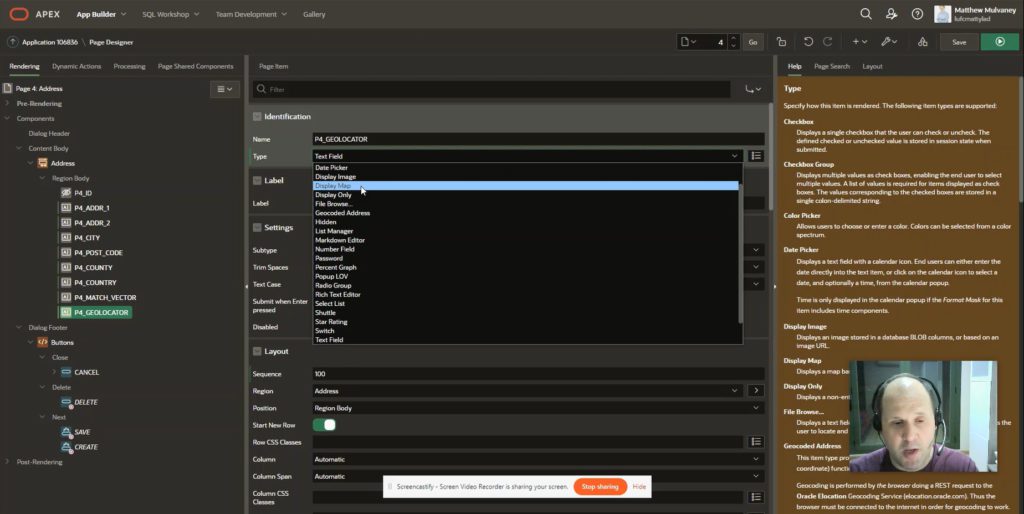Open the search magnifier in top bar
1024x514 pixels.
[x=865, y=14]
